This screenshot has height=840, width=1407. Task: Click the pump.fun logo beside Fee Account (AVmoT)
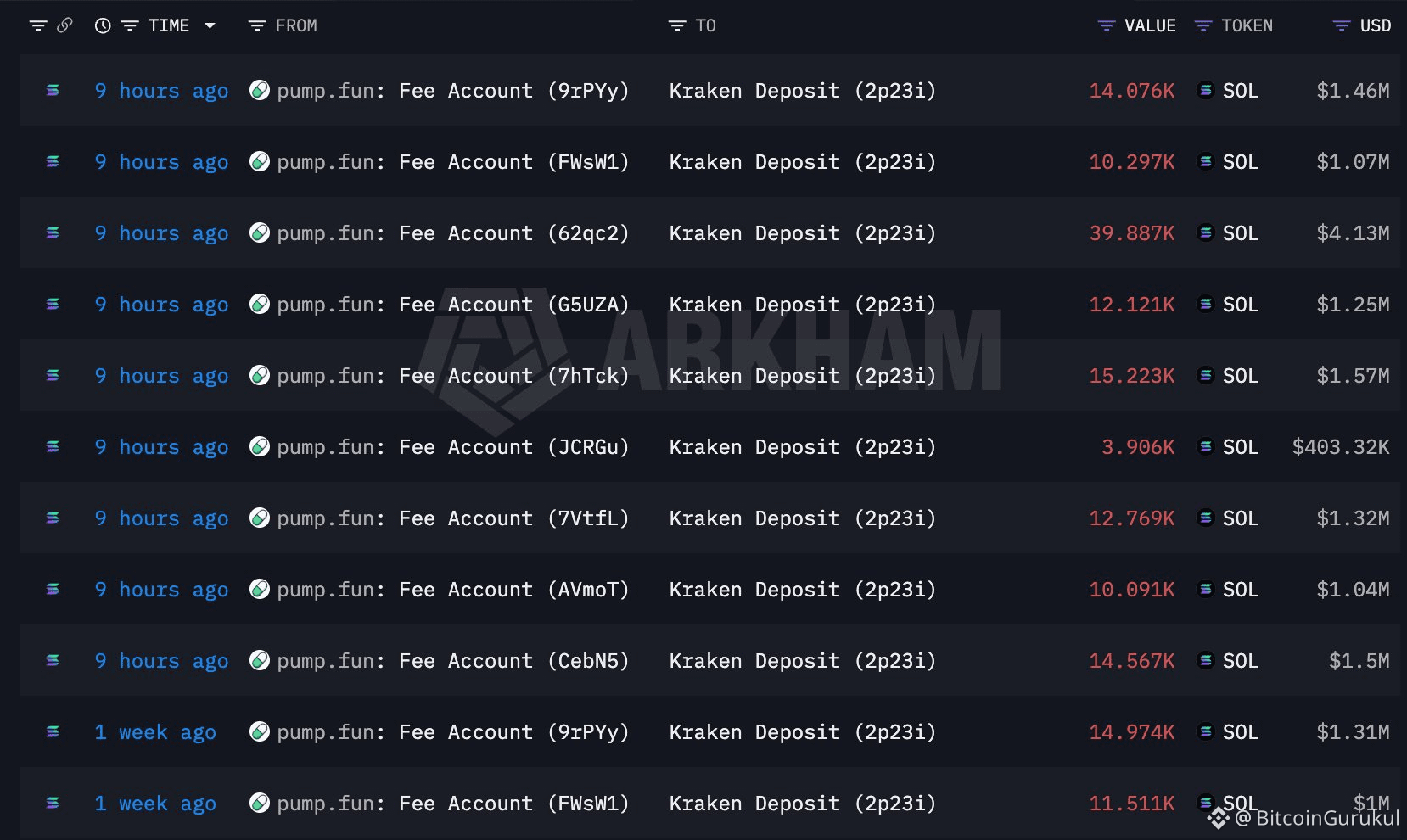(x=260, y=589)
